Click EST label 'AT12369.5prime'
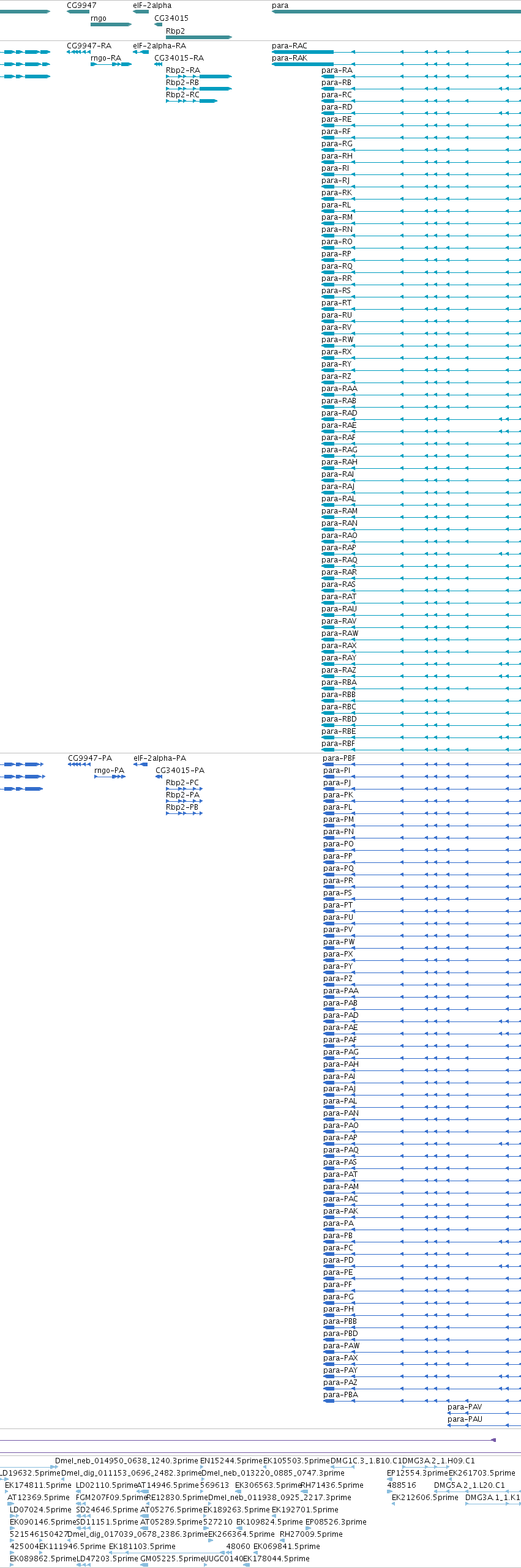The height and width of the screenshot is (1568, 521). 39,1498
